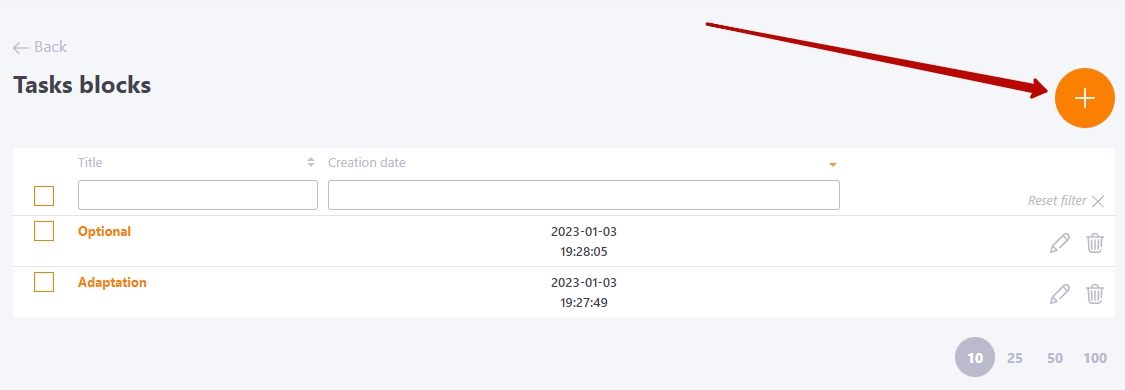Show 100 items per page
1125x390 pixels.
[x=1095, y=358]
